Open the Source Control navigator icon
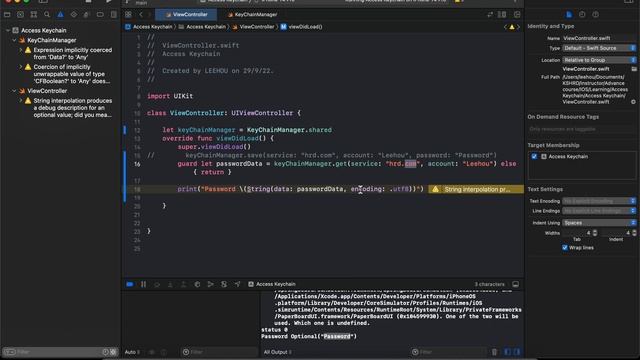Screen dimensions: 640x360 (20, 15)
